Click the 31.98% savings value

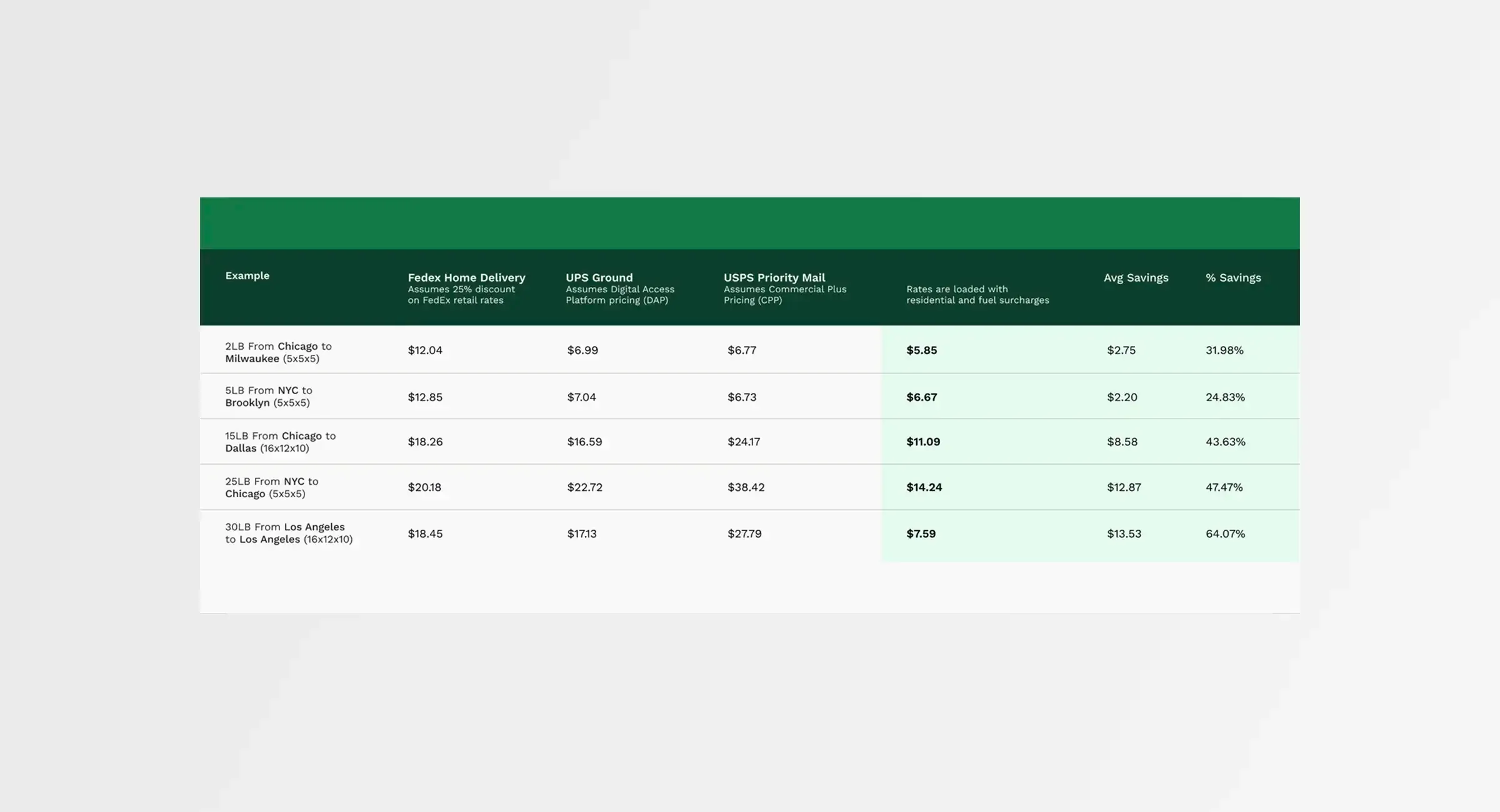(x=1224, y=350)
